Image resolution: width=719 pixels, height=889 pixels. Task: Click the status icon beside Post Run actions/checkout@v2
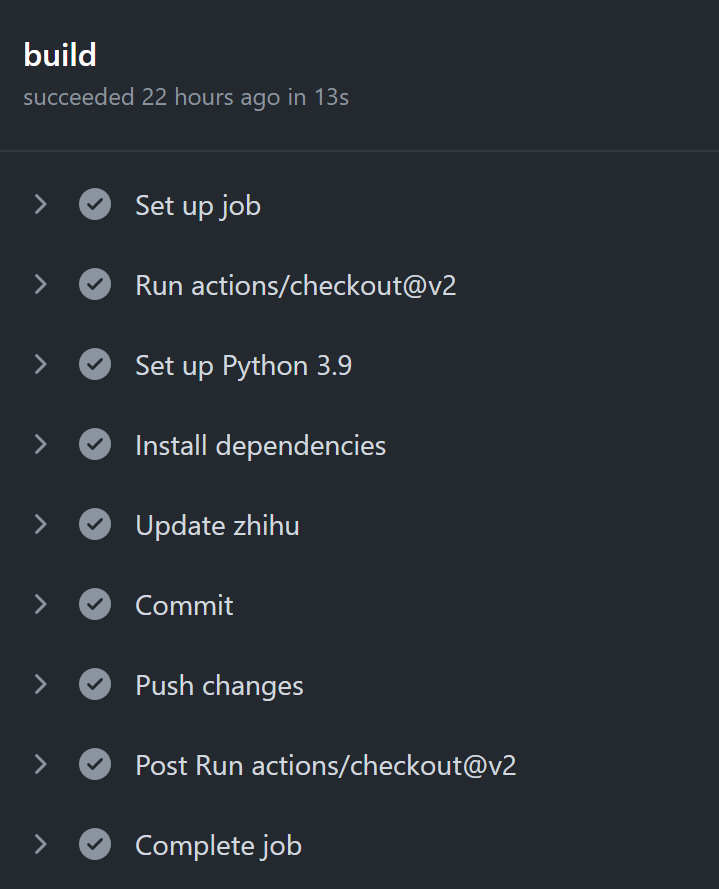95,765
